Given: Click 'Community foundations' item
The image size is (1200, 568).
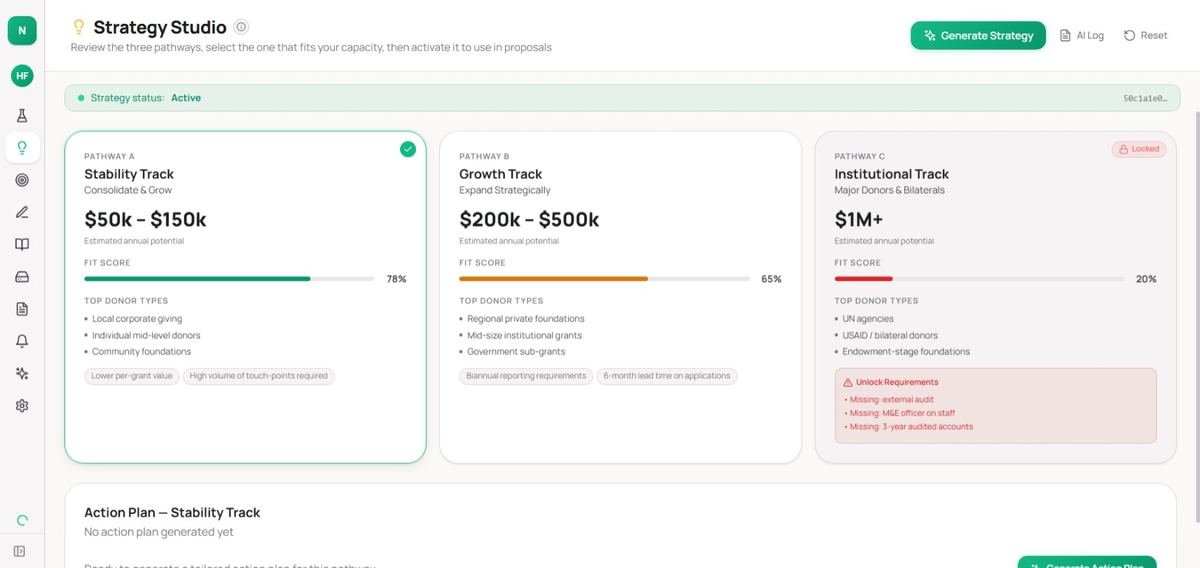Looking at the screenshot, I should tap(141, 351).
